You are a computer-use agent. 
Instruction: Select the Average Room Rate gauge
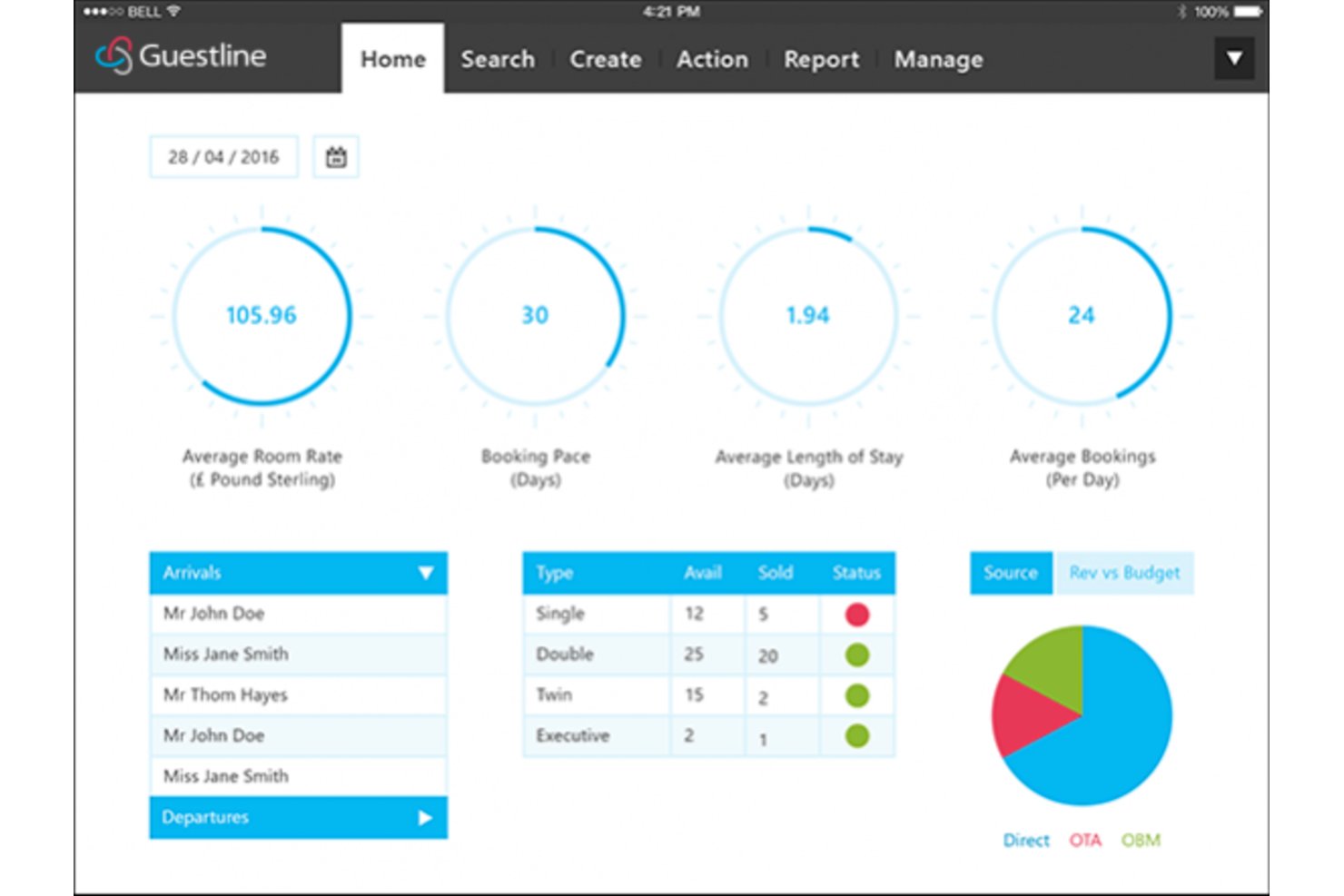262,316
